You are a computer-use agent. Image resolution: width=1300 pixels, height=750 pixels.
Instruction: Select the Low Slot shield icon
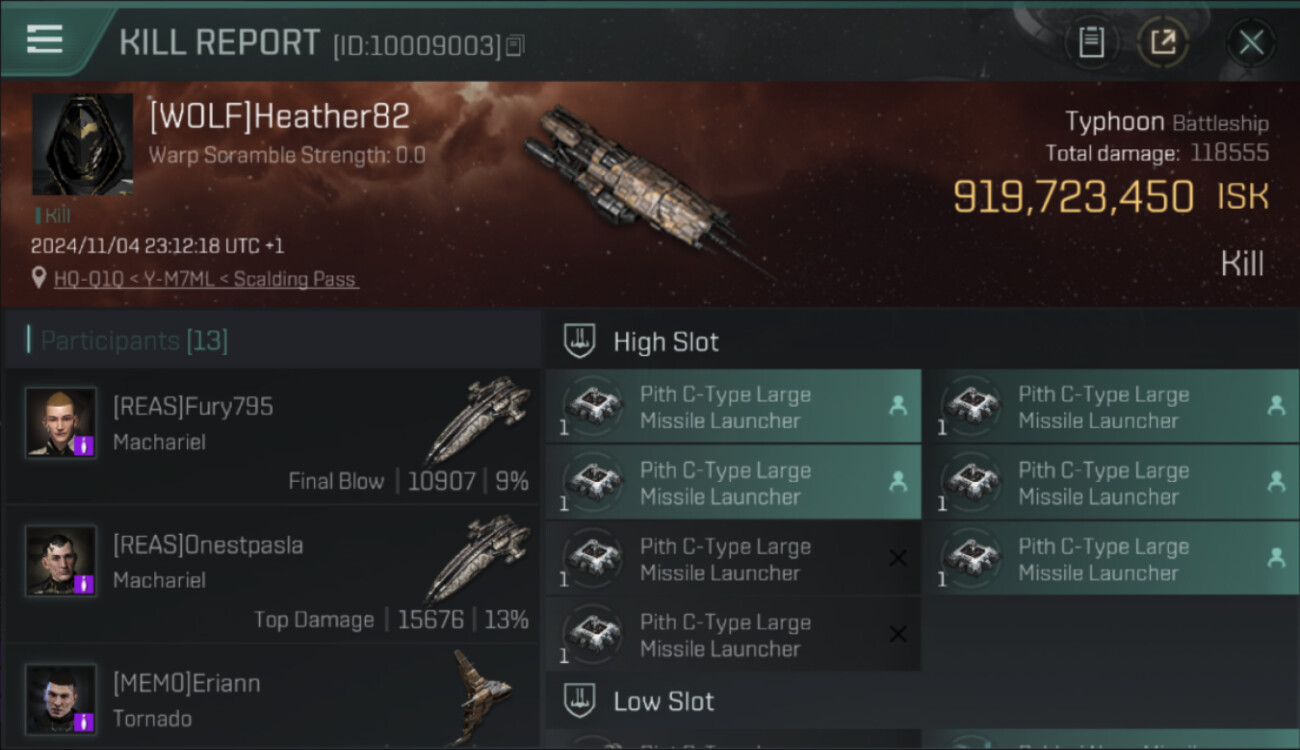[580, 701]
